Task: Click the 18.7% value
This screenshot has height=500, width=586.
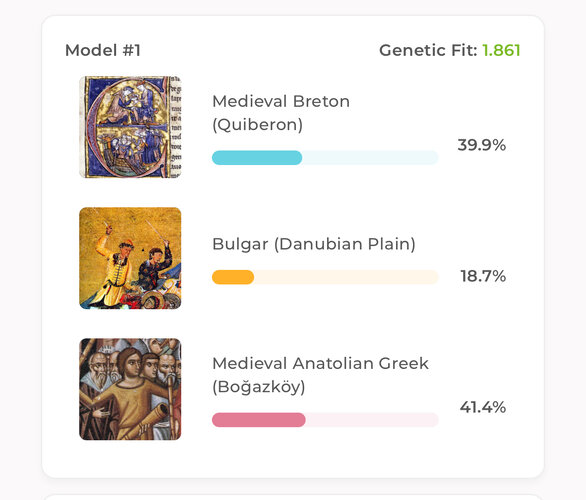Action: (x=483, y=276)
